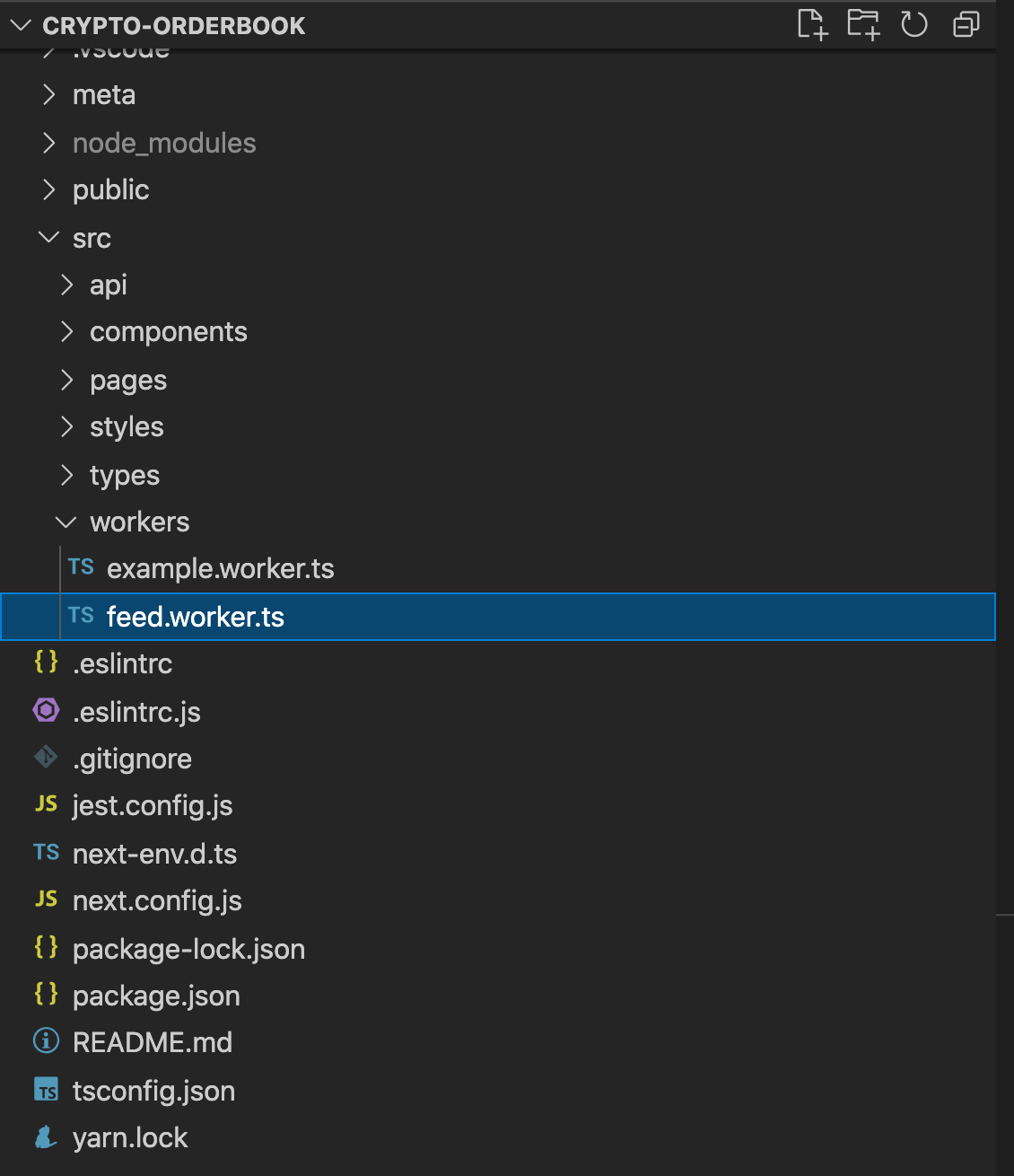The image size is (1014, 1176).
Task: Refresh the explorer with the refresh icon
Action: [914, 24]
